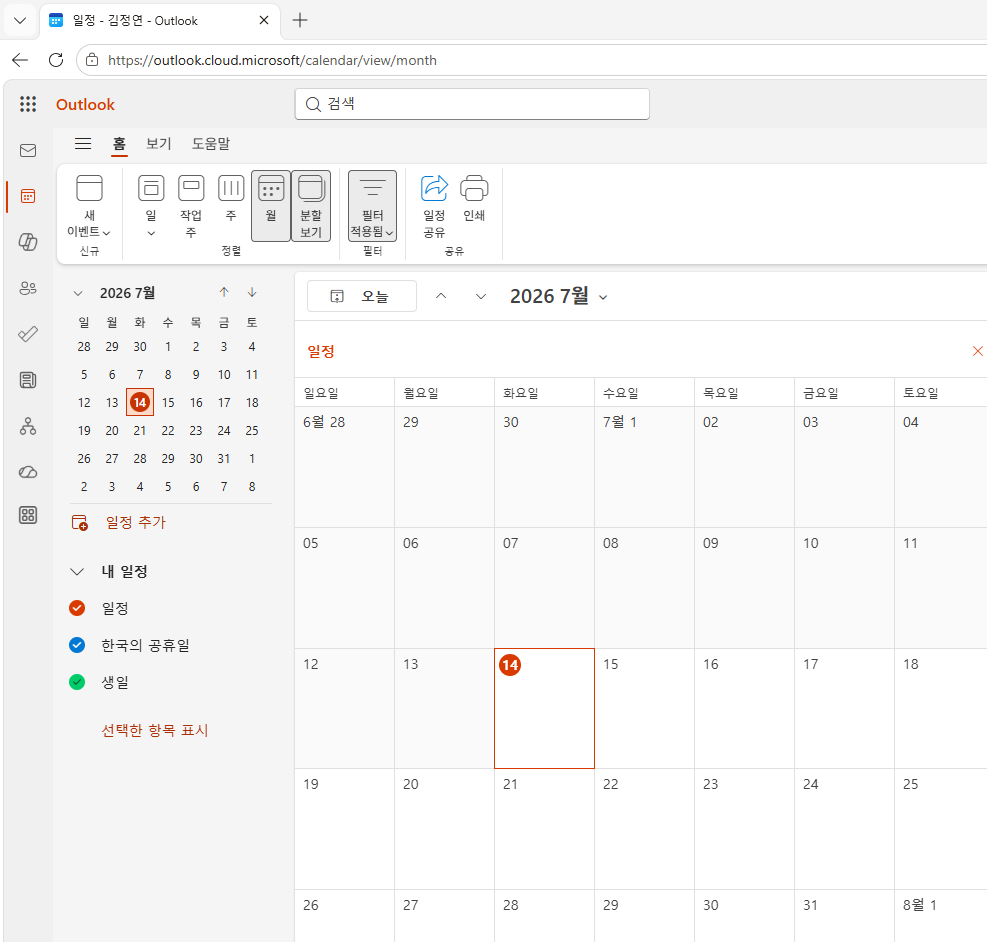This screenshot has width=987, height=942.
Task: Open Copilot from the left sidebar
Action: [x=28, y=242]
